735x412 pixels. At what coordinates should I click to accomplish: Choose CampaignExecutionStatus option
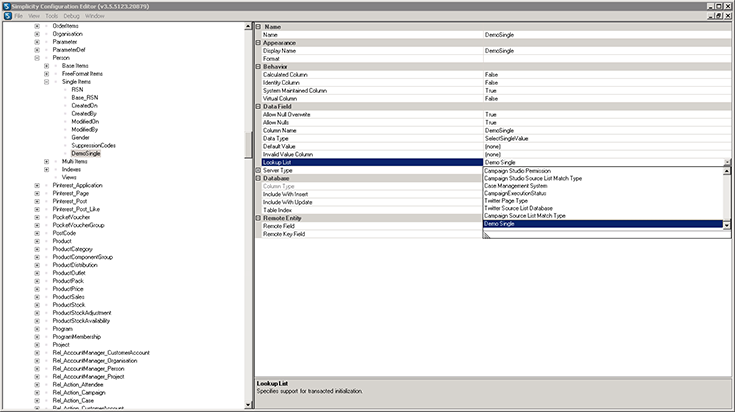(515, 194)
